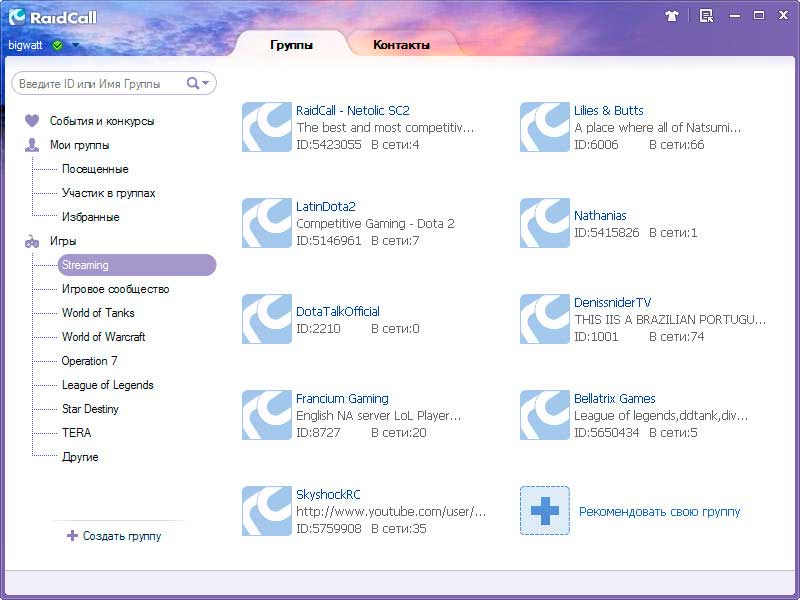
Task: Select the Streaming category
Action: 137,265
